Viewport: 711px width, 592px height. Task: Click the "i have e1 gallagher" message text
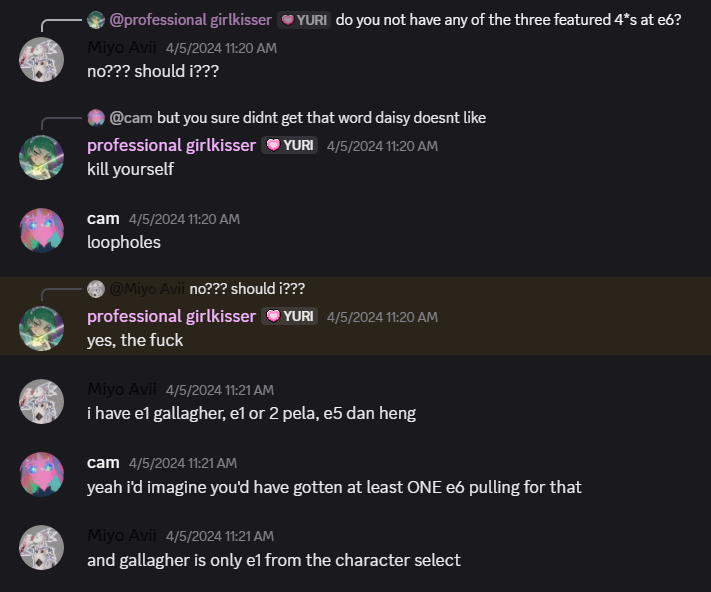point(251,413)
